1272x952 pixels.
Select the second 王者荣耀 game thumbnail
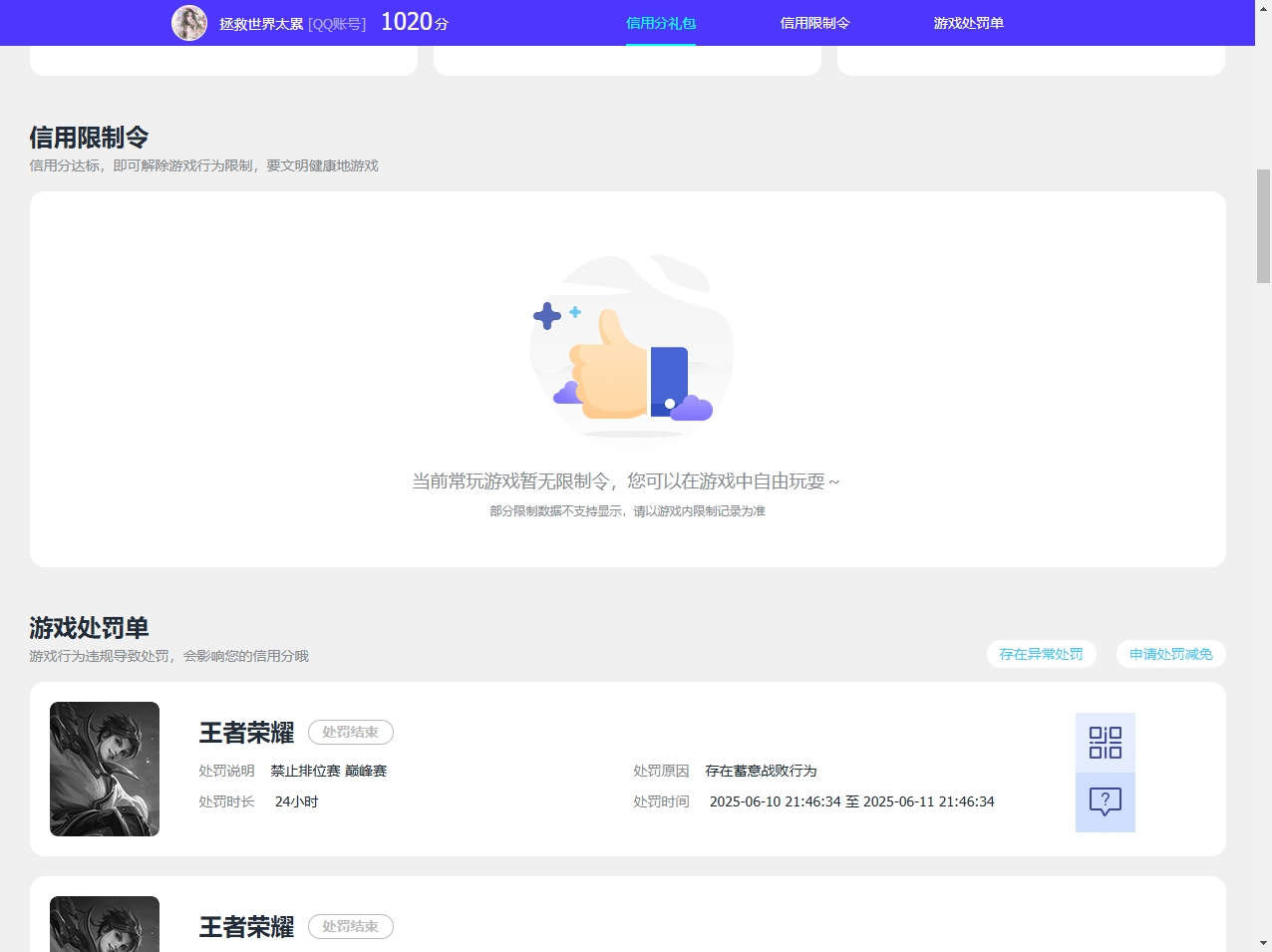point(105,924)
